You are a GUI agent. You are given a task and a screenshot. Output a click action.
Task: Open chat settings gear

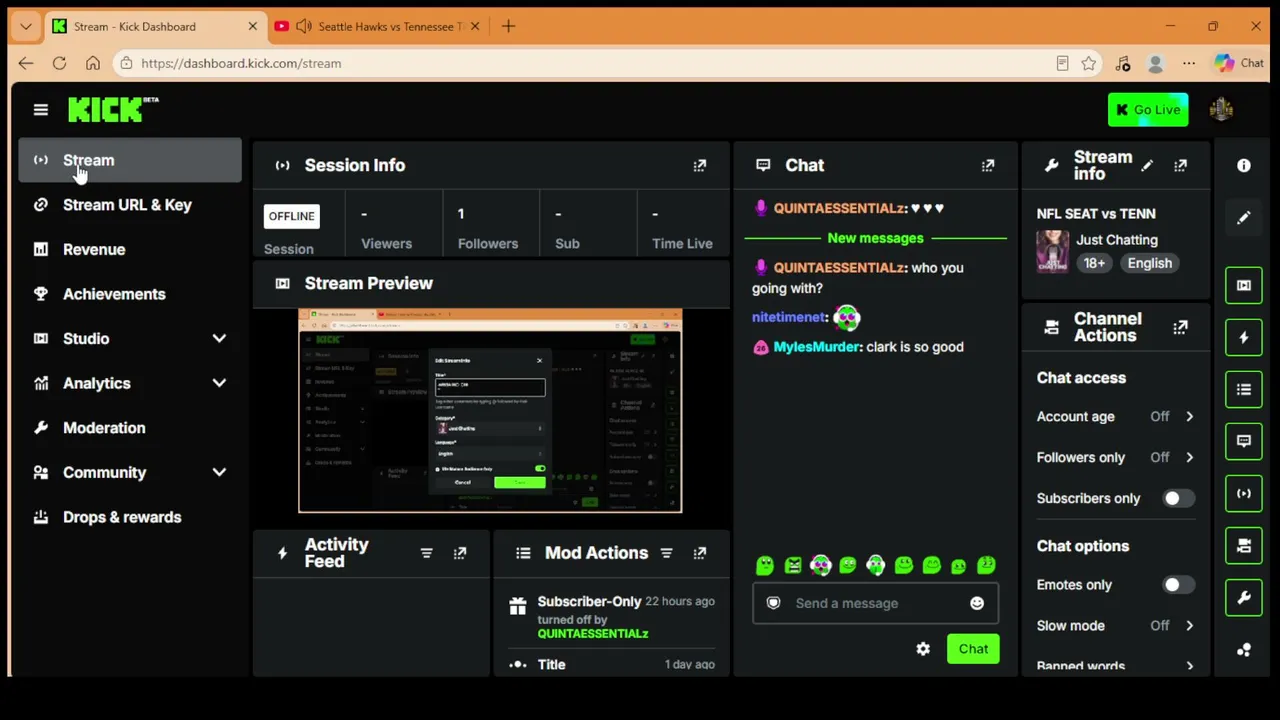pos(923,649)
